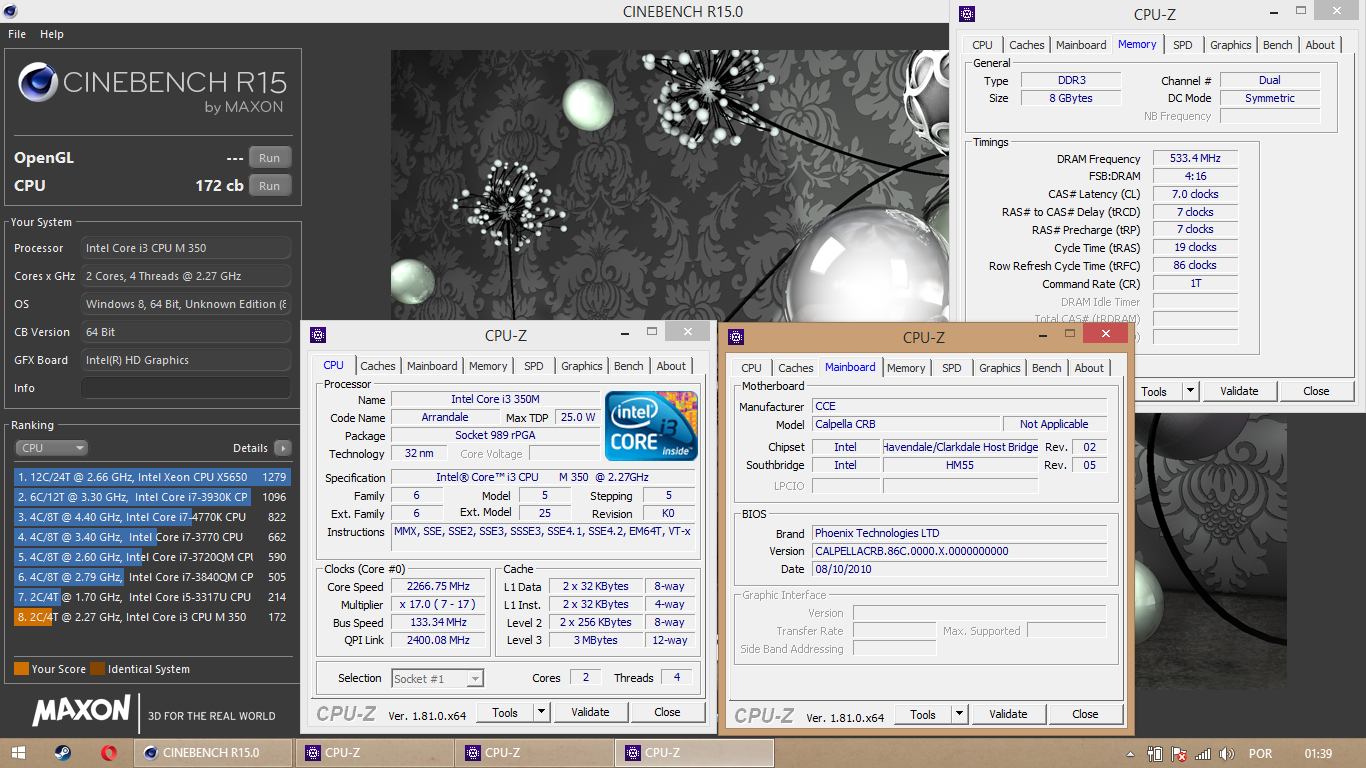1366x768 pixels.
Task: Select ranking row Intel Core i7-3930K
Action: (152, 497)
